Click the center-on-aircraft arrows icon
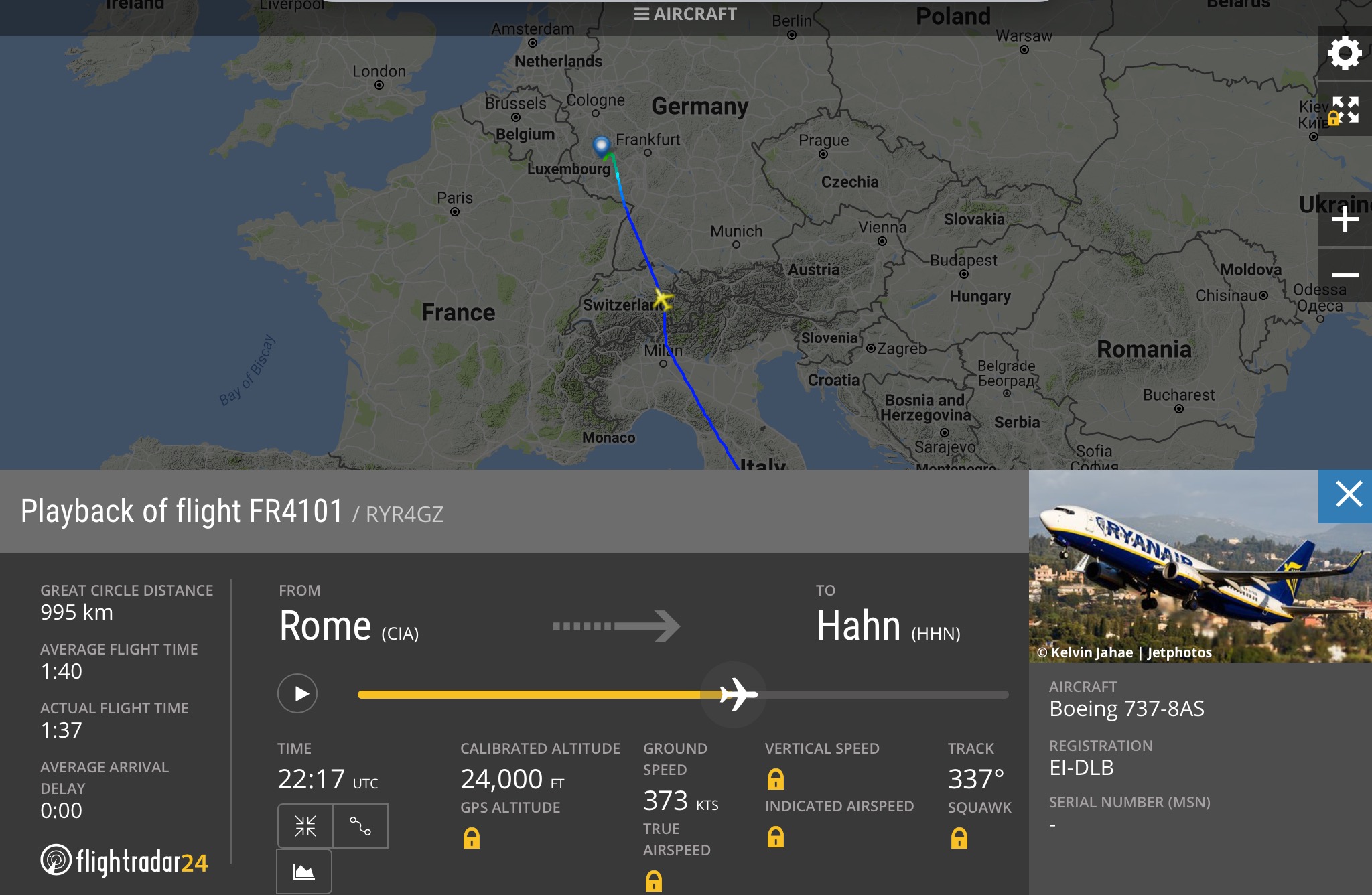This screenshot has width=1372, height=895. coord(305,826)
